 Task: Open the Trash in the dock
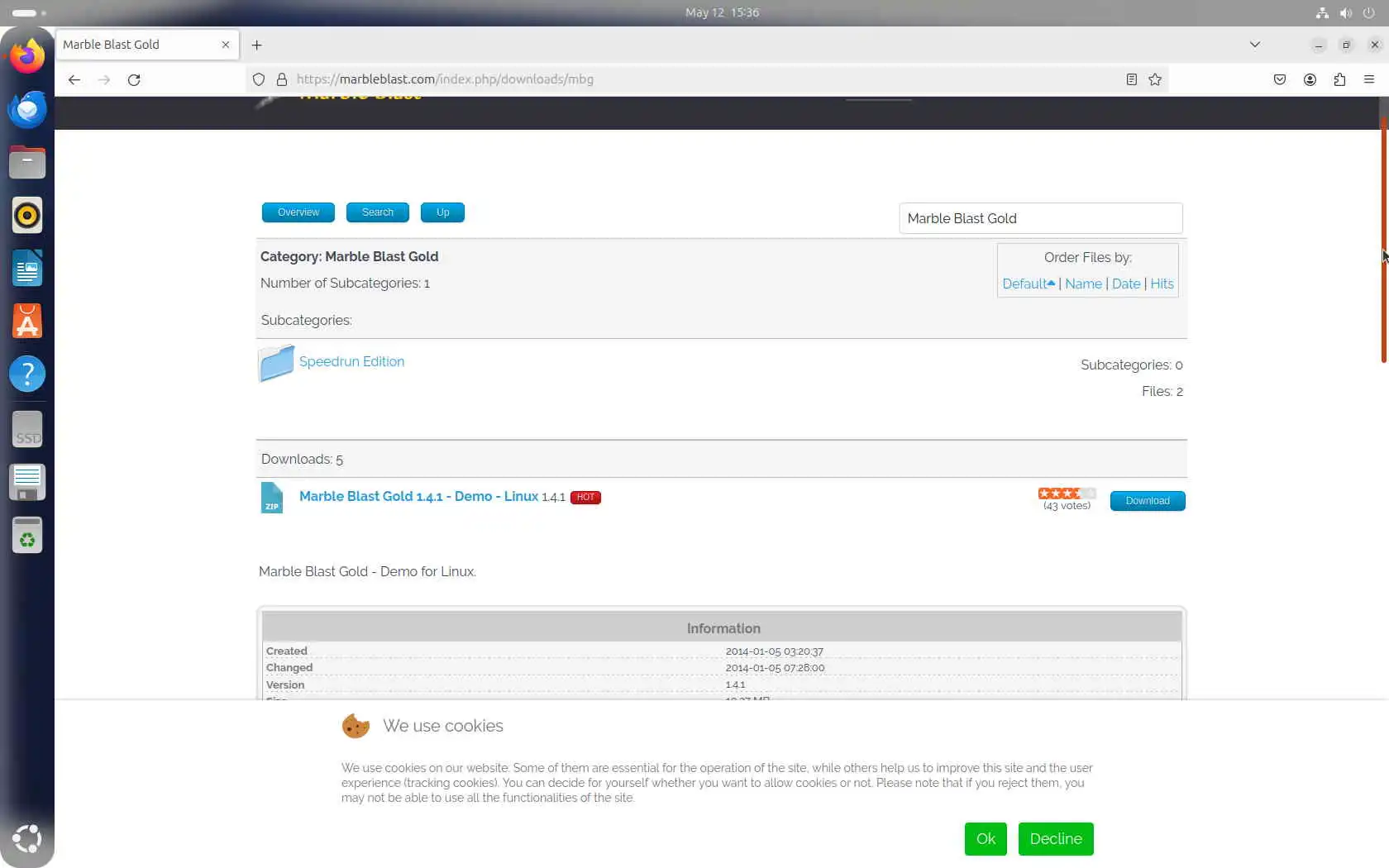pyautogui.click(x=27, y=536)
